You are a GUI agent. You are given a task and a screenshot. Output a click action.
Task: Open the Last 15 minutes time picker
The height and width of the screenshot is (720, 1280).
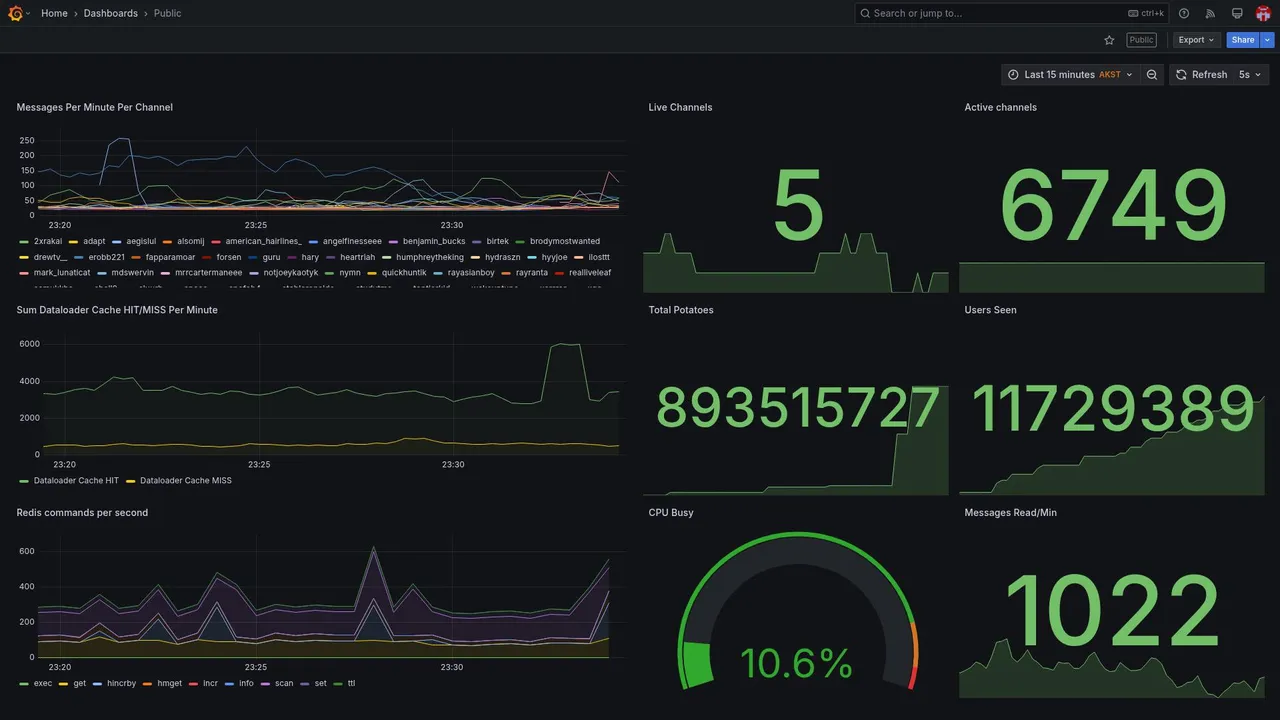tap(1070, 75)
